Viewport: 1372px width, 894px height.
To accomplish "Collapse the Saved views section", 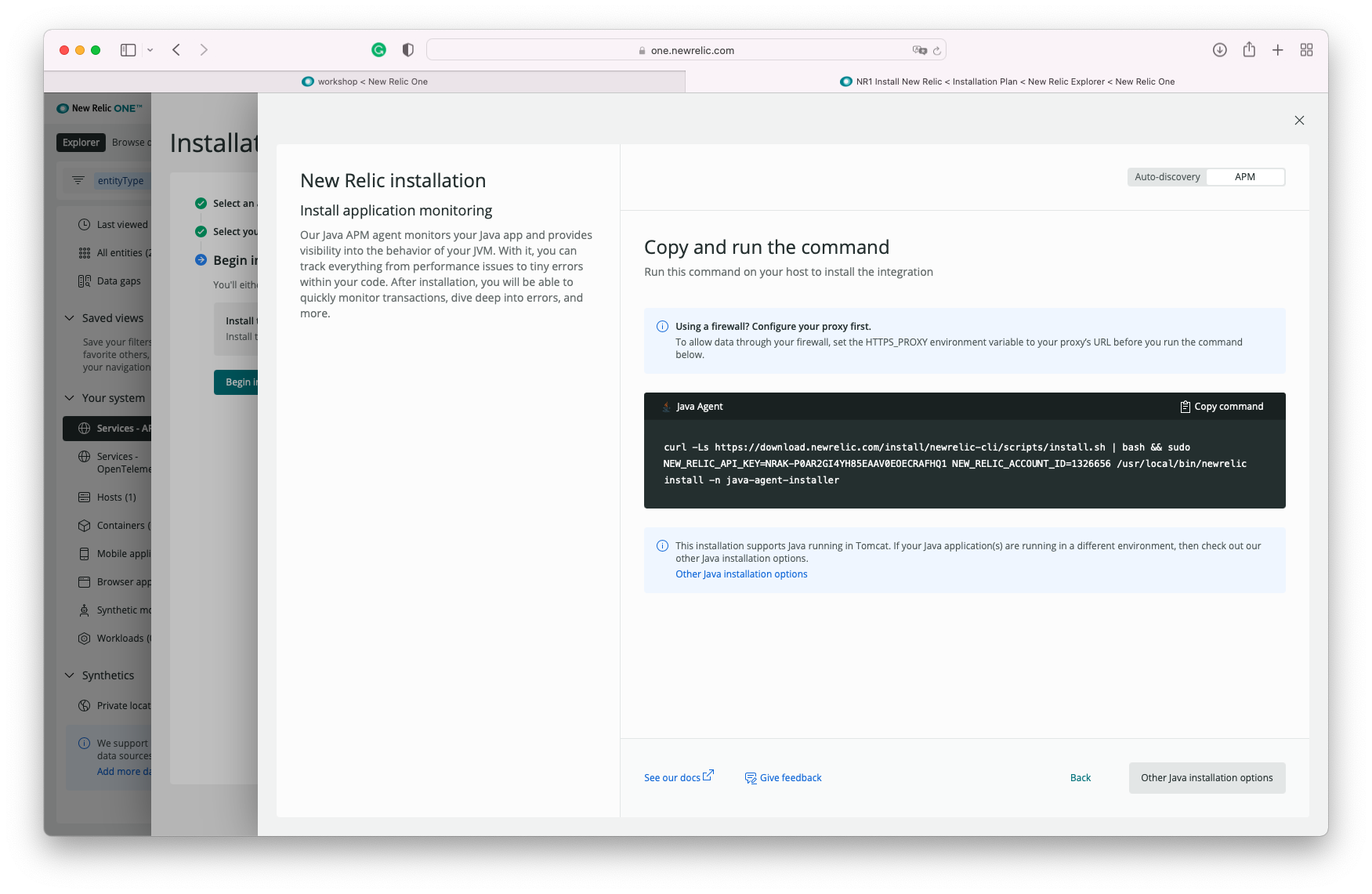I will click(x=69, y=318).
